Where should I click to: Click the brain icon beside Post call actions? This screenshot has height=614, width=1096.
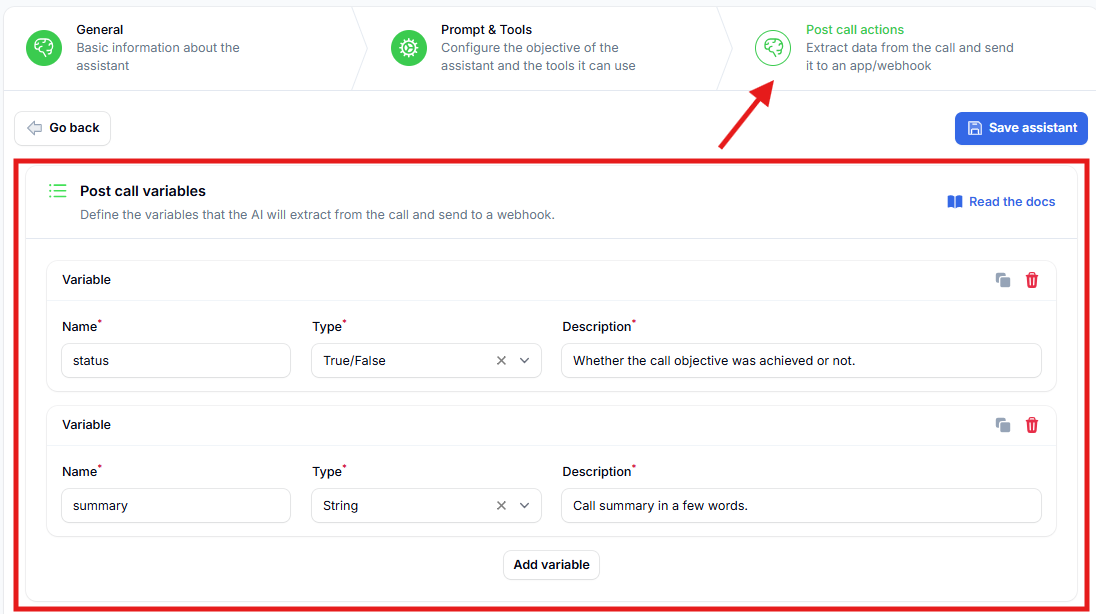772,47
